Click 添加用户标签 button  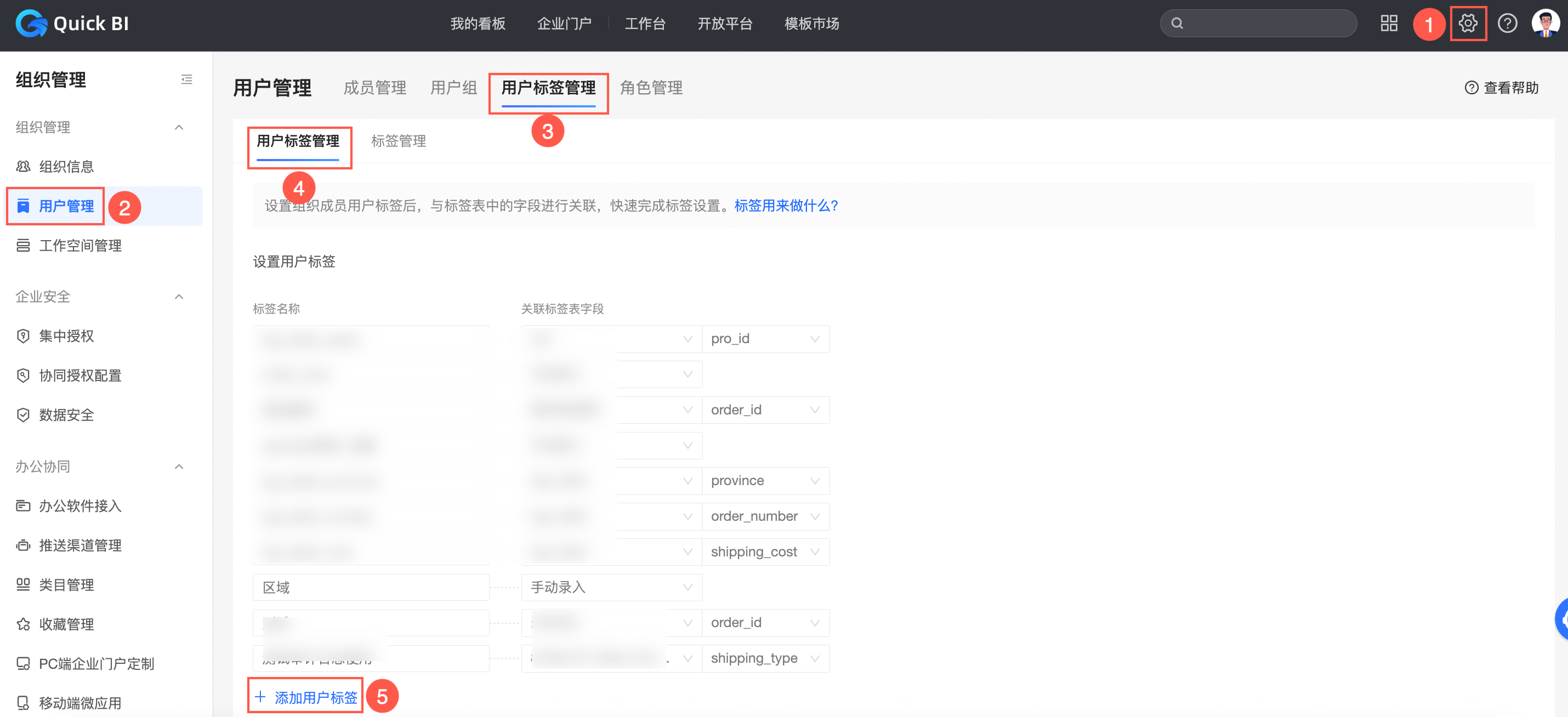(306, 697)
